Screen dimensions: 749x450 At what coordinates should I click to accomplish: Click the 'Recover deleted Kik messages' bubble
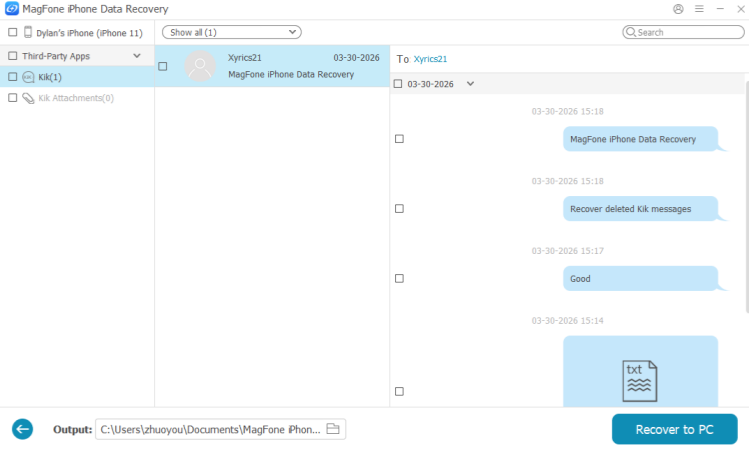pos(641,209)
